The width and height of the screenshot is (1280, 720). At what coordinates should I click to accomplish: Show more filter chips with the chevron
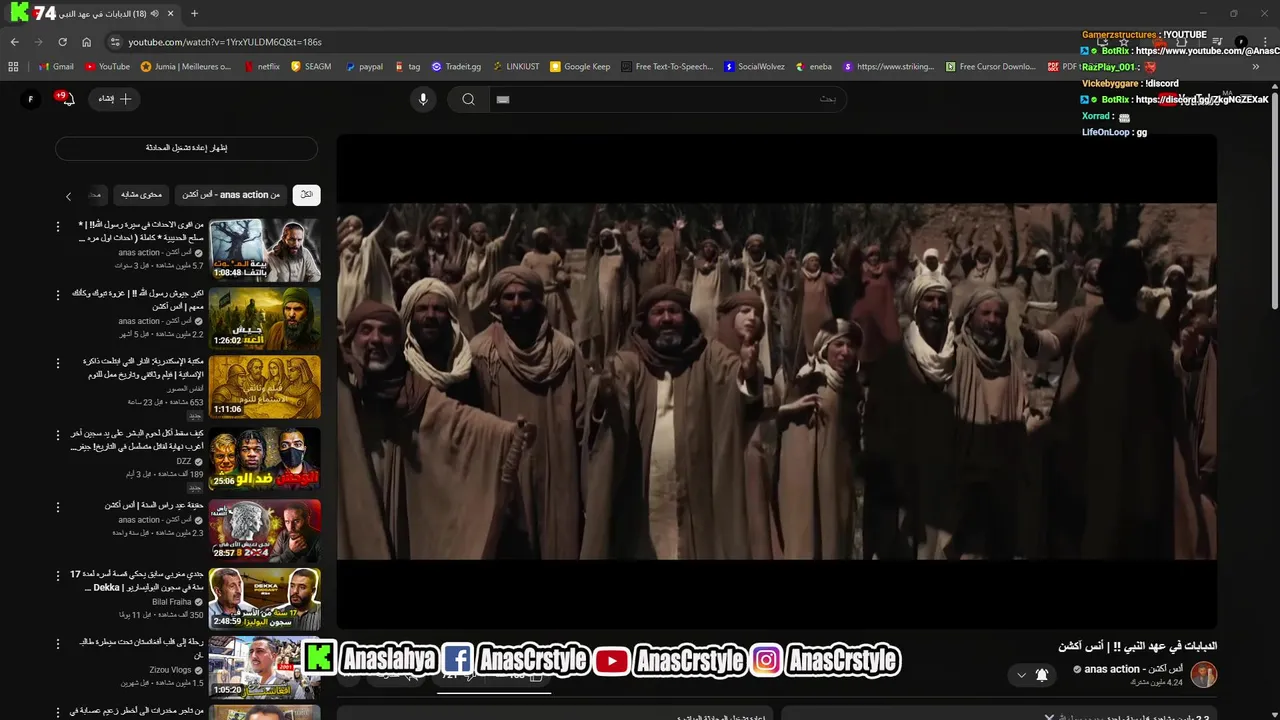coord(68,196)
